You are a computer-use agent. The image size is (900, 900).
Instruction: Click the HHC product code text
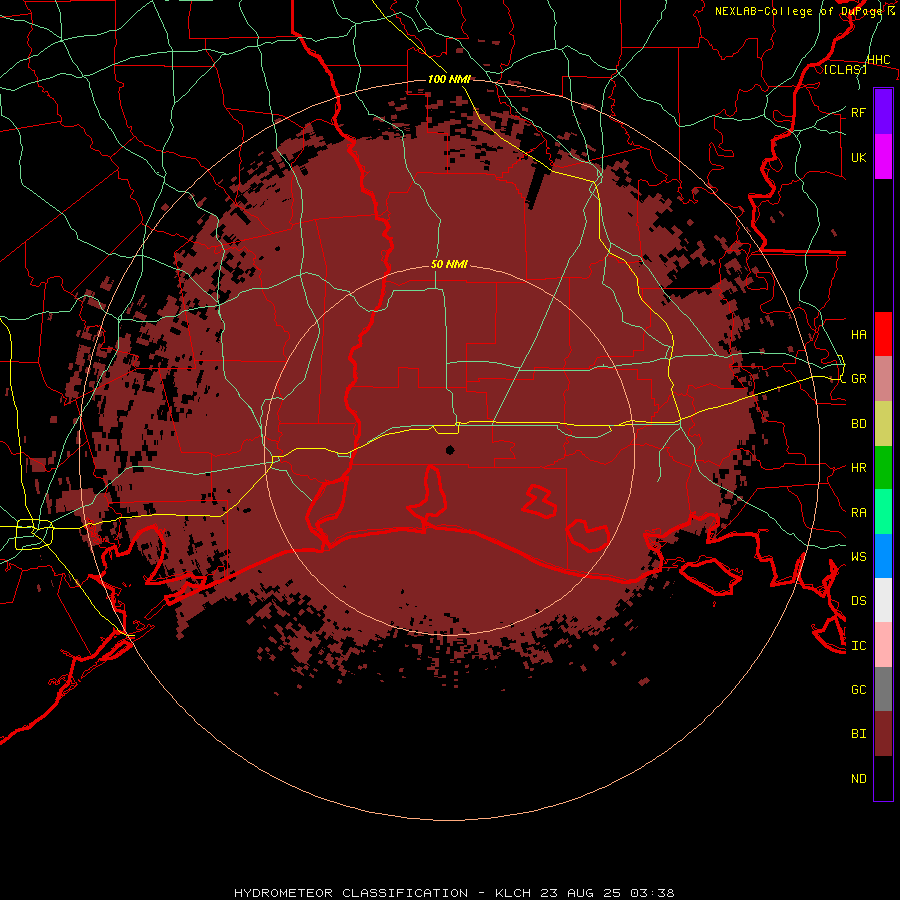(878, 60)
